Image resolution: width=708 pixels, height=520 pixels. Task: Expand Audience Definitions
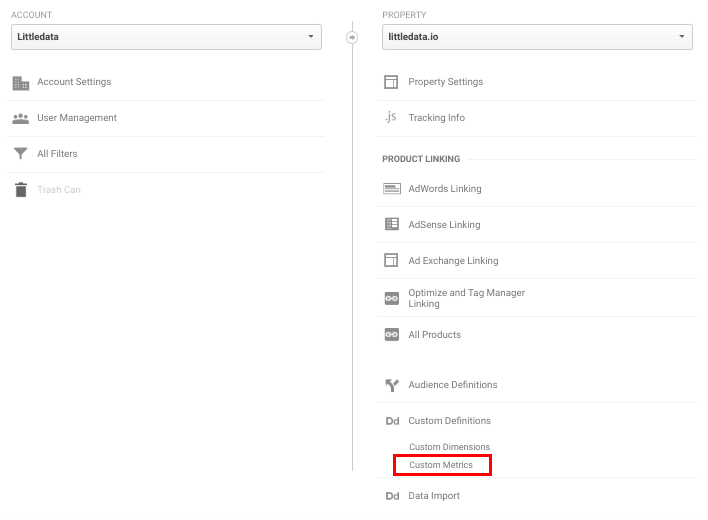453,385
